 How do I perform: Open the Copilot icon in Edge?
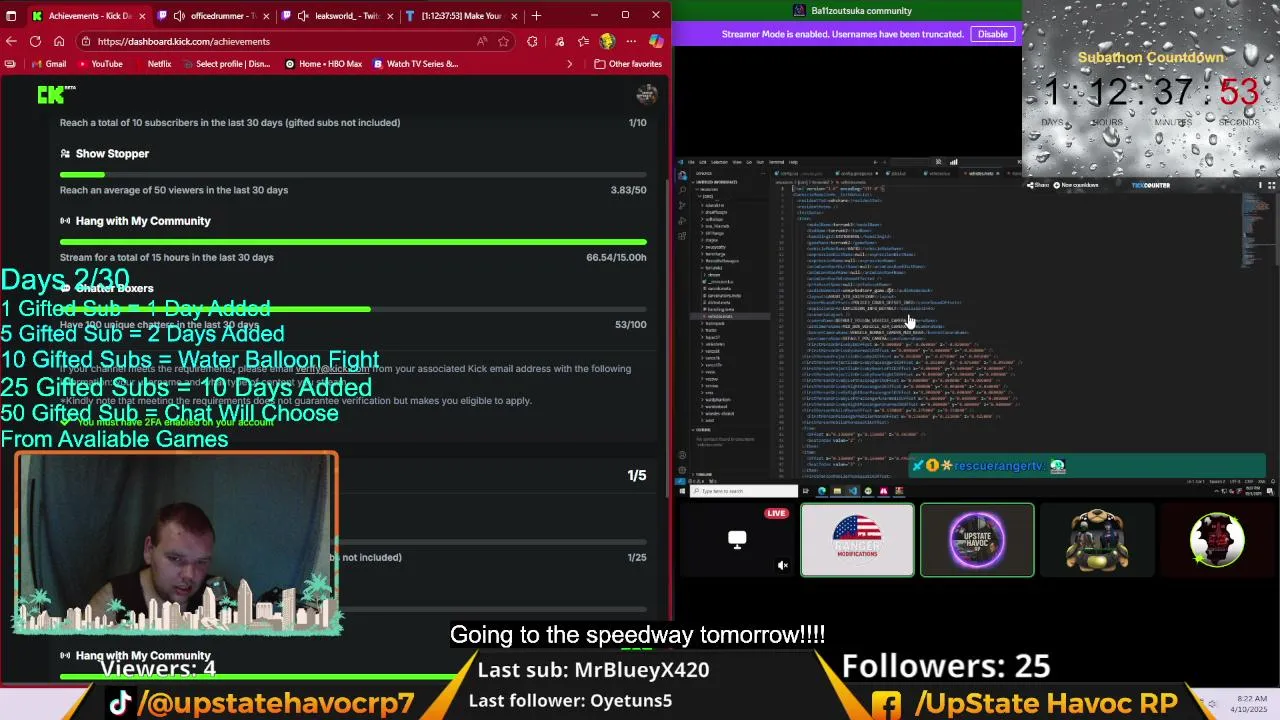click(x=656, y=41)
